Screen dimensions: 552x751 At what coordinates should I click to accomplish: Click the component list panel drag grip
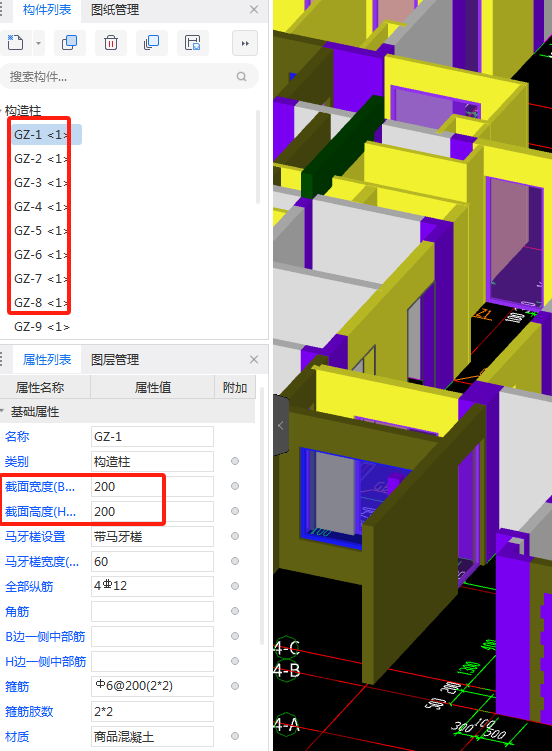1,10
